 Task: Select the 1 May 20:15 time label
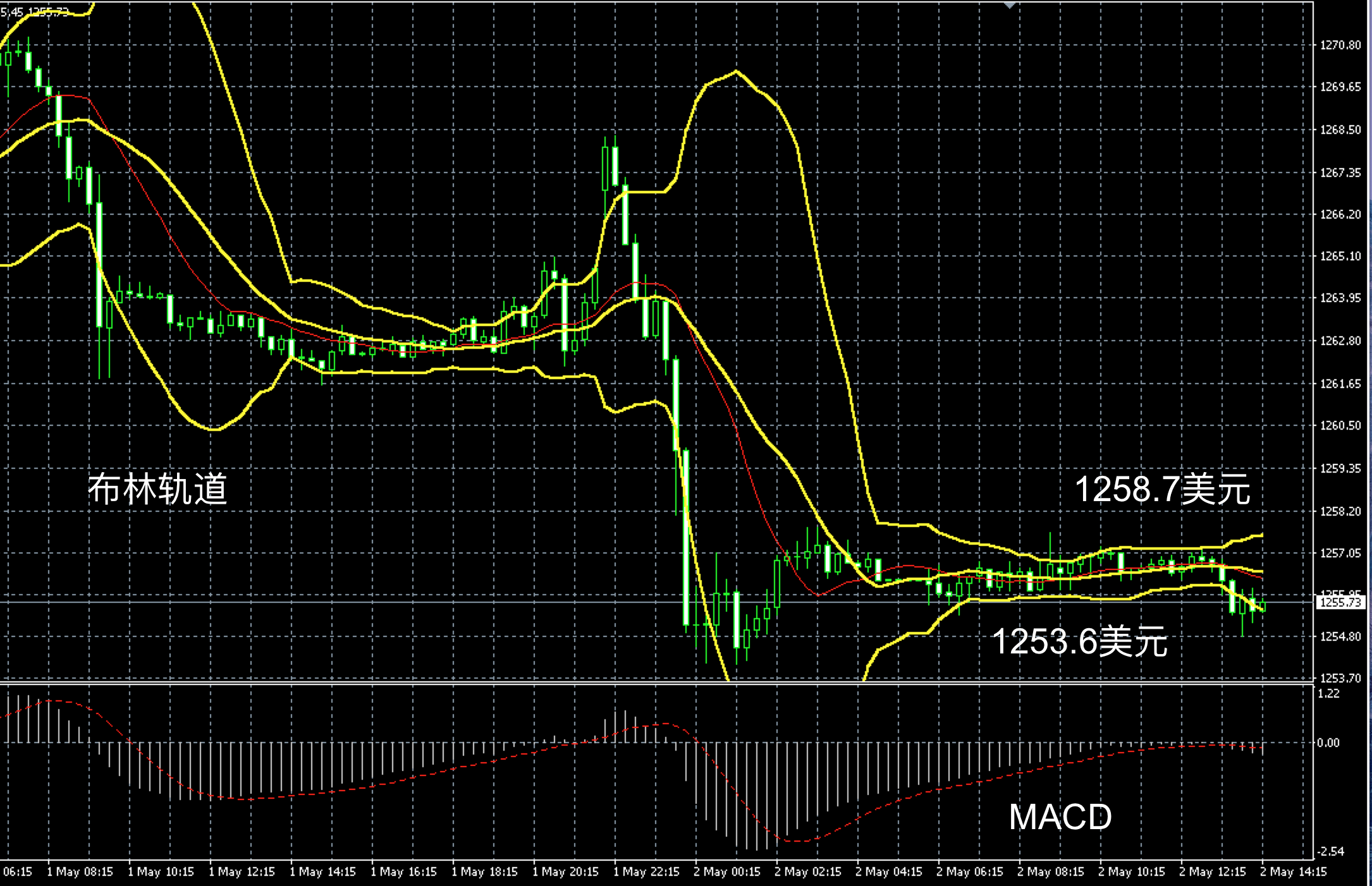pyautogui.click(x=565, y=872)
